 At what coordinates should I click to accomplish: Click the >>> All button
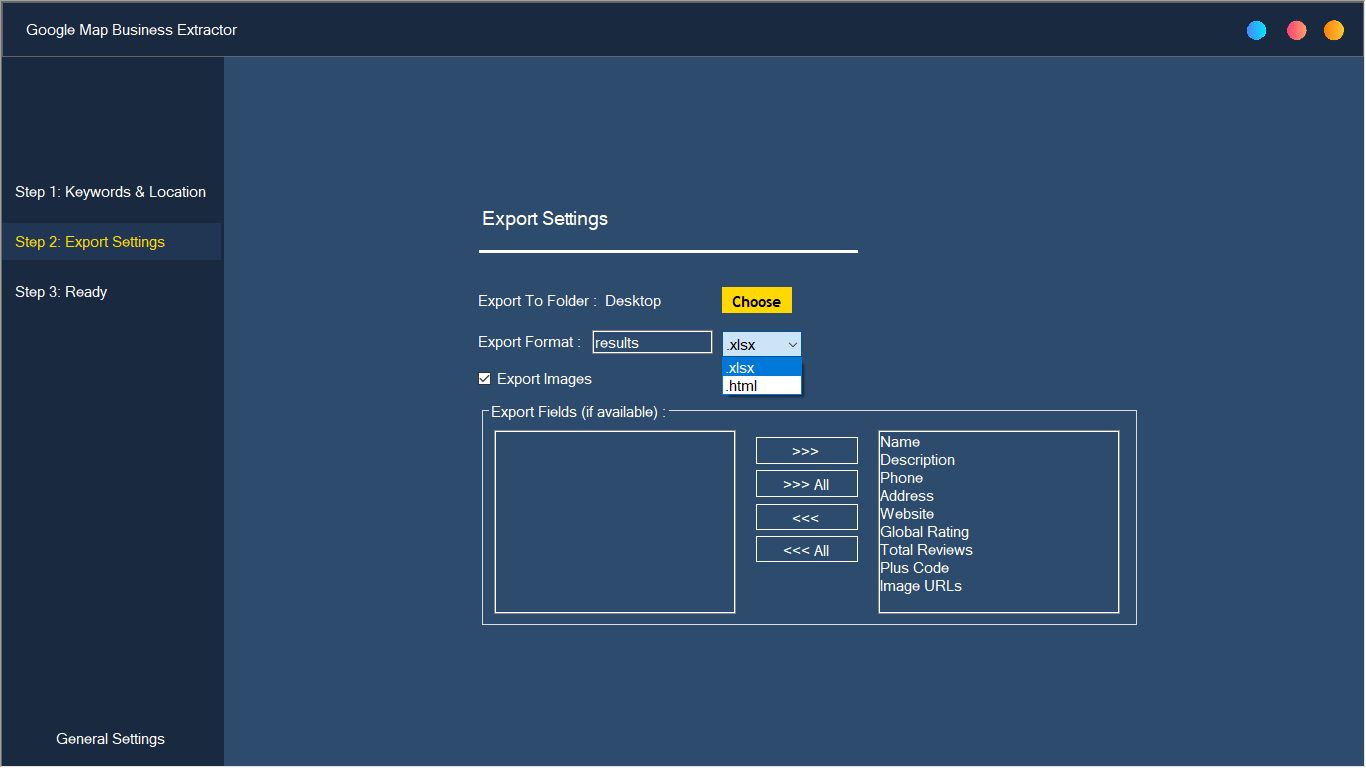coord(806,485)
